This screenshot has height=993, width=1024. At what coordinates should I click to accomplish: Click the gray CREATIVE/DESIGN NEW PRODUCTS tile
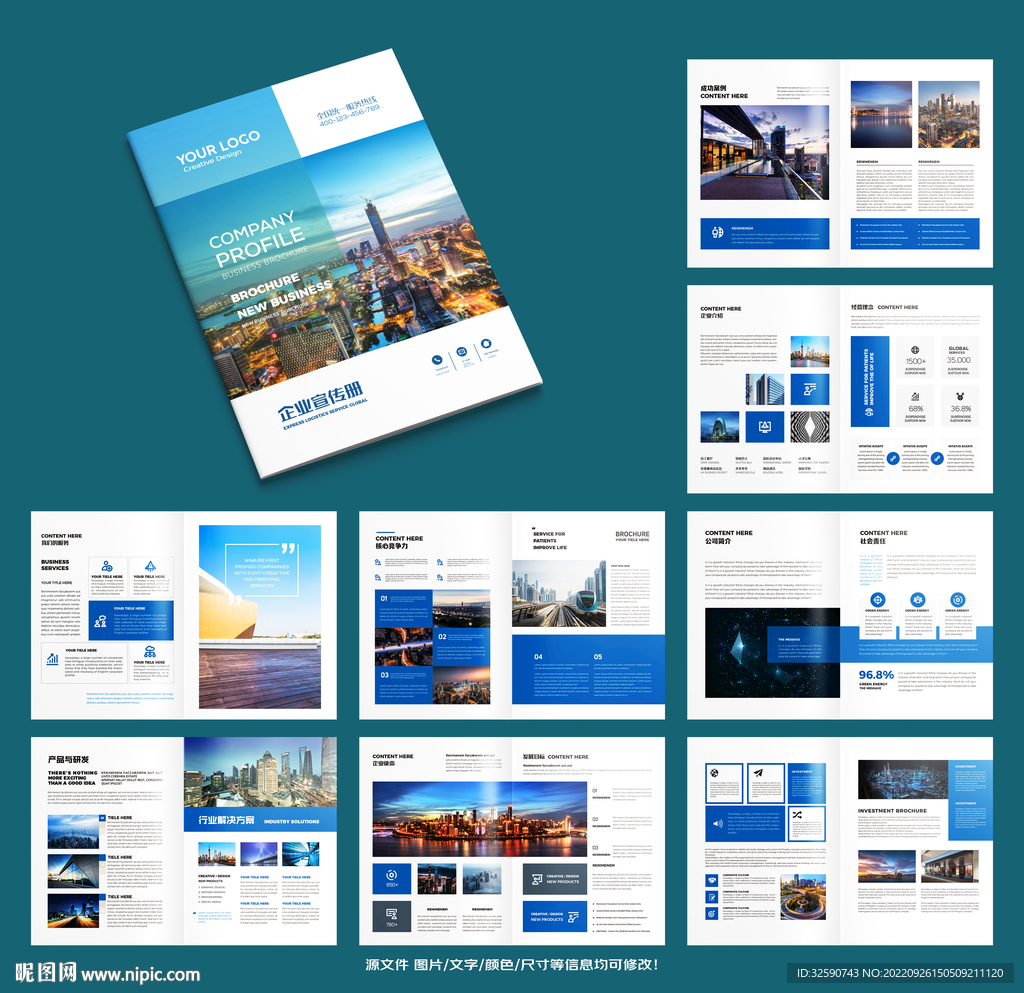click(x=554, y=879)
